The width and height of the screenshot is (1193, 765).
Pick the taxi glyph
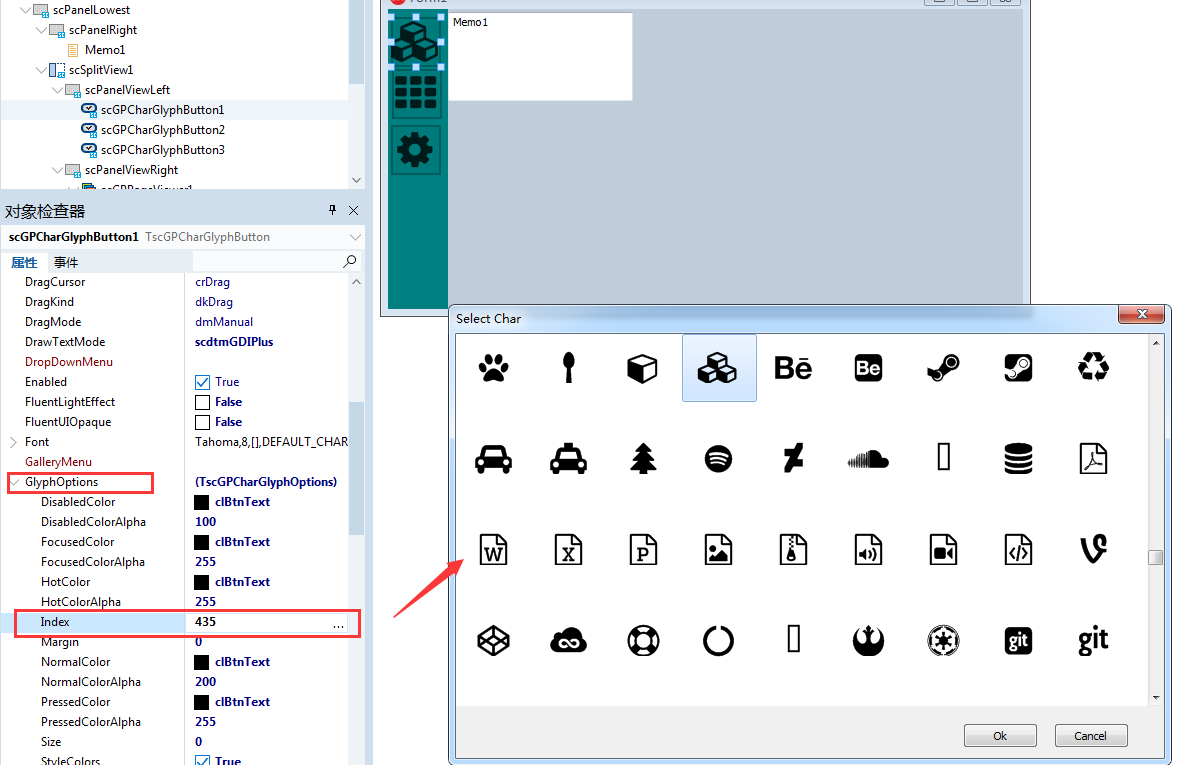568,458
